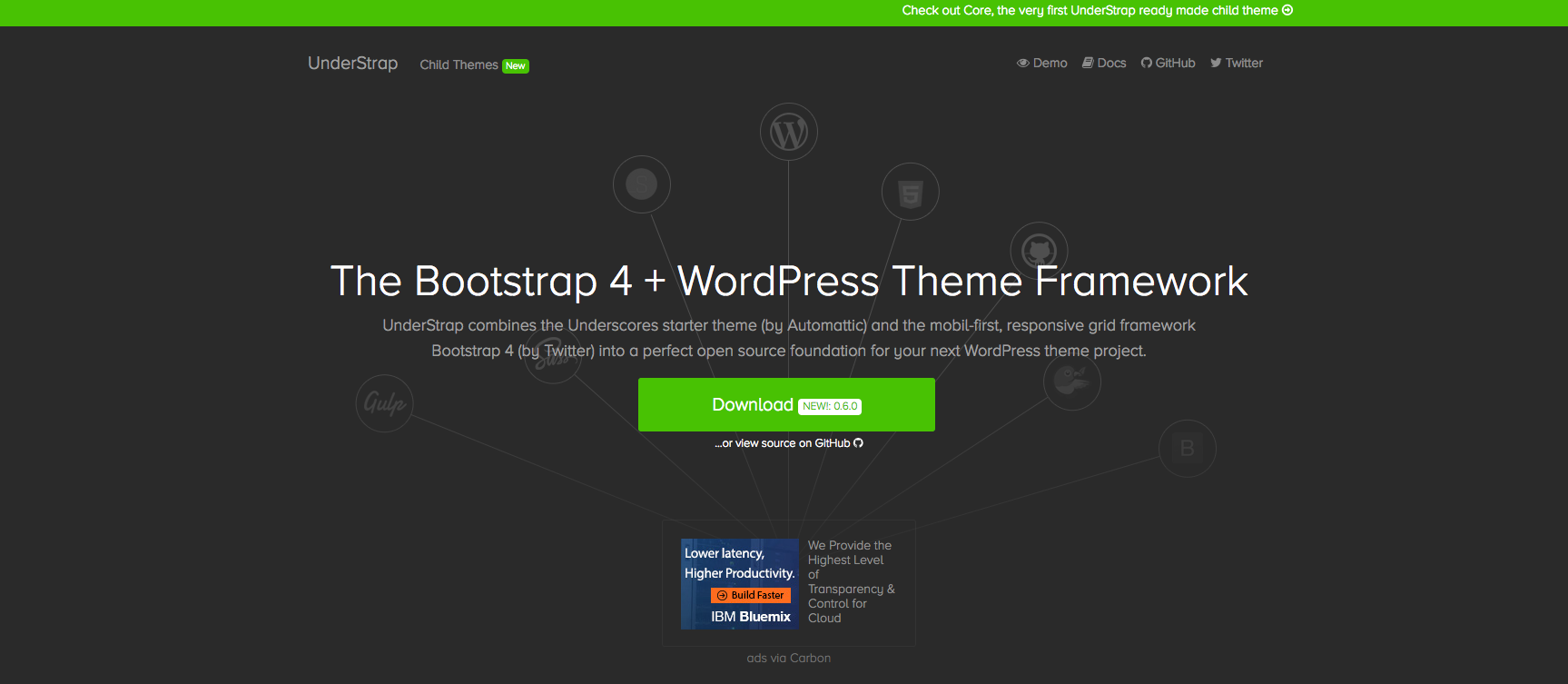Click the main heading 'The Bootstrap 4 + WordPress Theme Framework'
The height and width of the screenshot is (684, 1568).
click(789, 281)
